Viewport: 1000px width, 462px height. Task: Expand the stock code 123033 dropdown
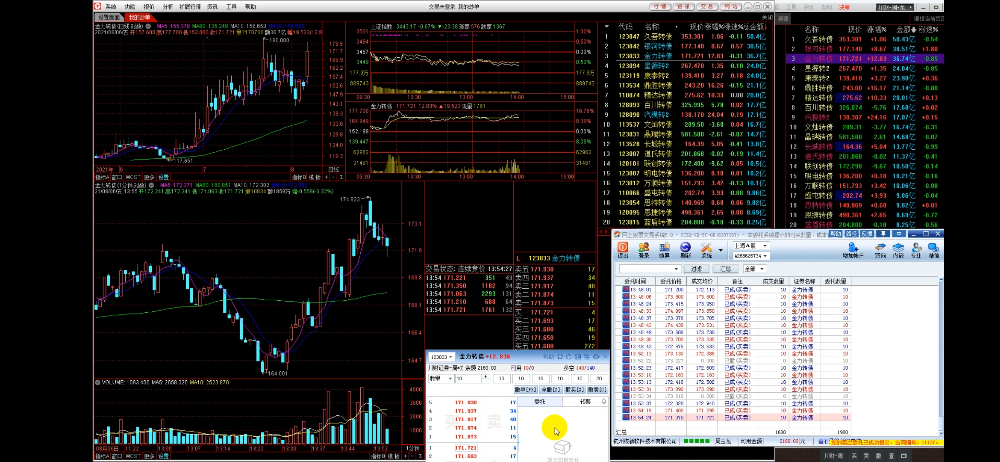(452, 355)
